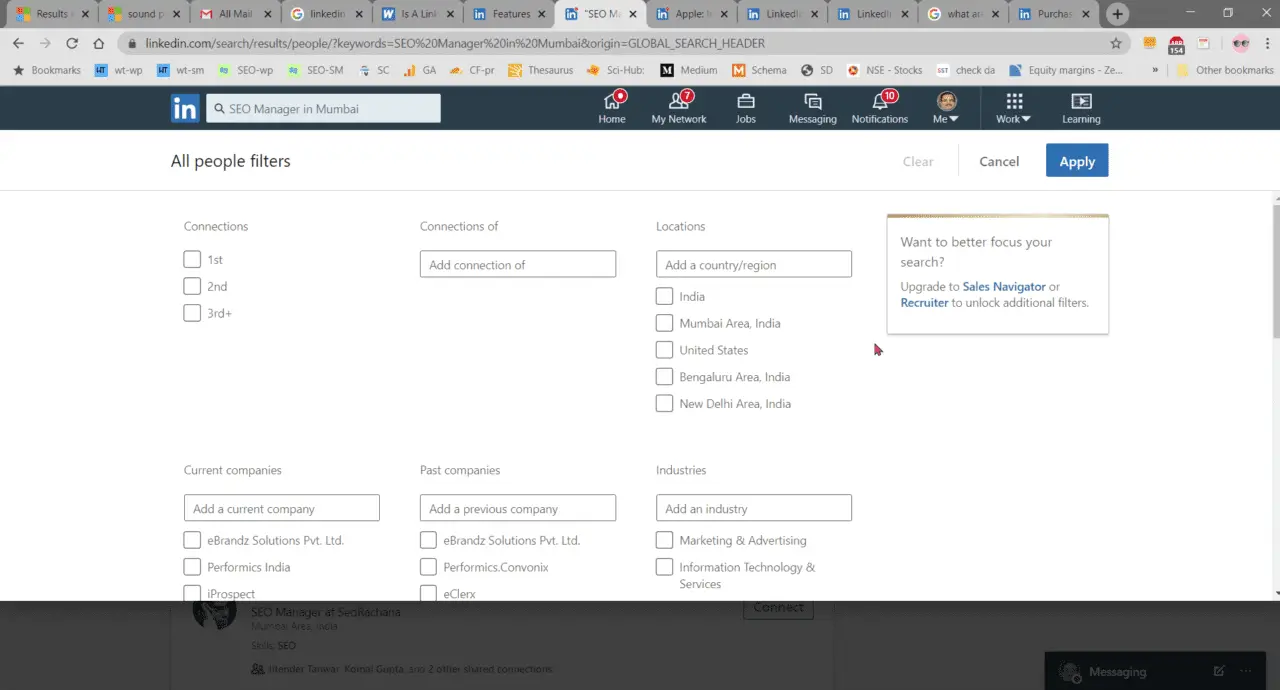Open a new browser tab
1280x690 pixels.
pos(1118,14)
